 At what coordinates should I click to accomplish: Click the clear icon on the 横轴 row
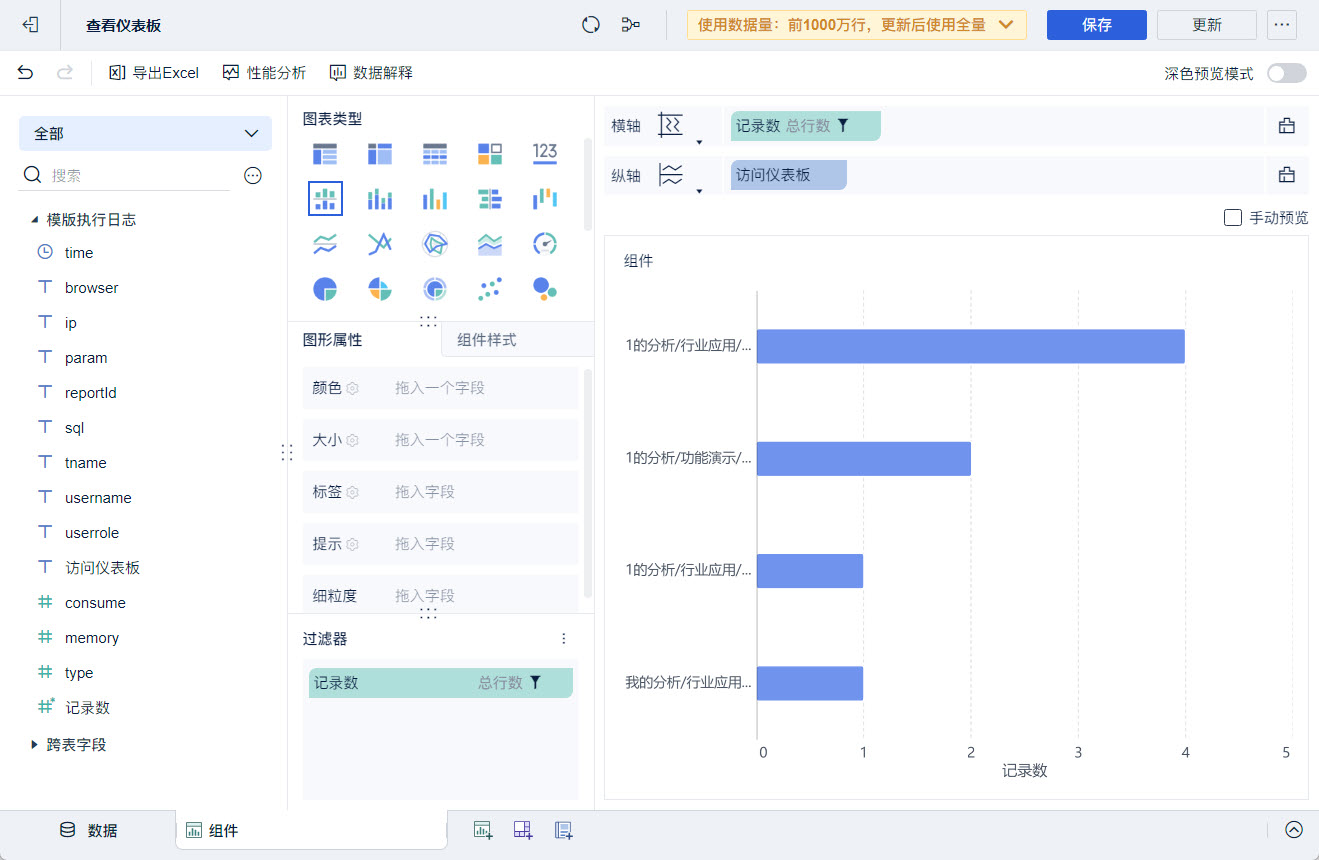click(x=1287, y=125)
